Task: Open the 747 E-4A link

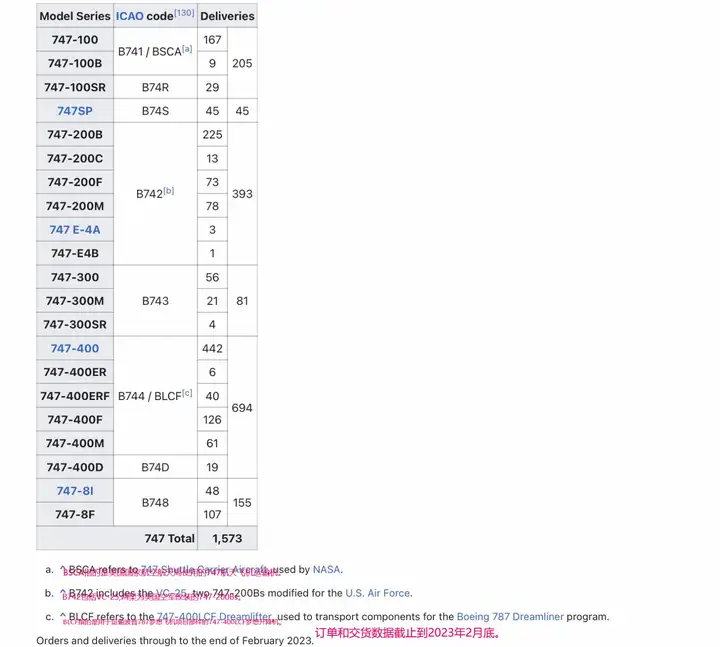Action: (x=75, y=230)
